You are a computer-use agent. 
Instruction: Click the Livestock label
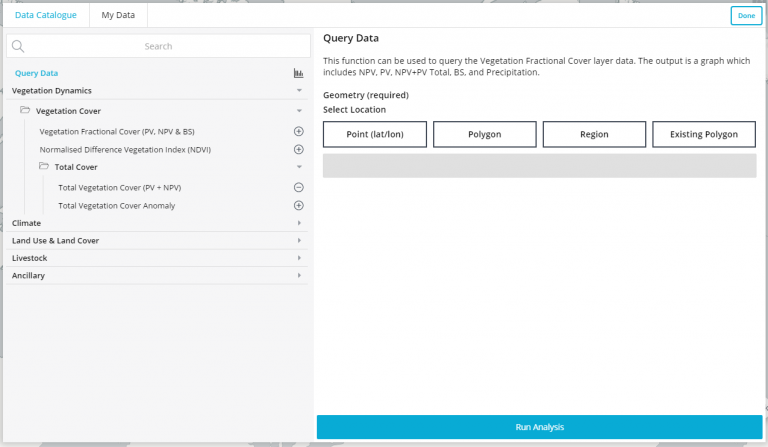click(29, 258)
